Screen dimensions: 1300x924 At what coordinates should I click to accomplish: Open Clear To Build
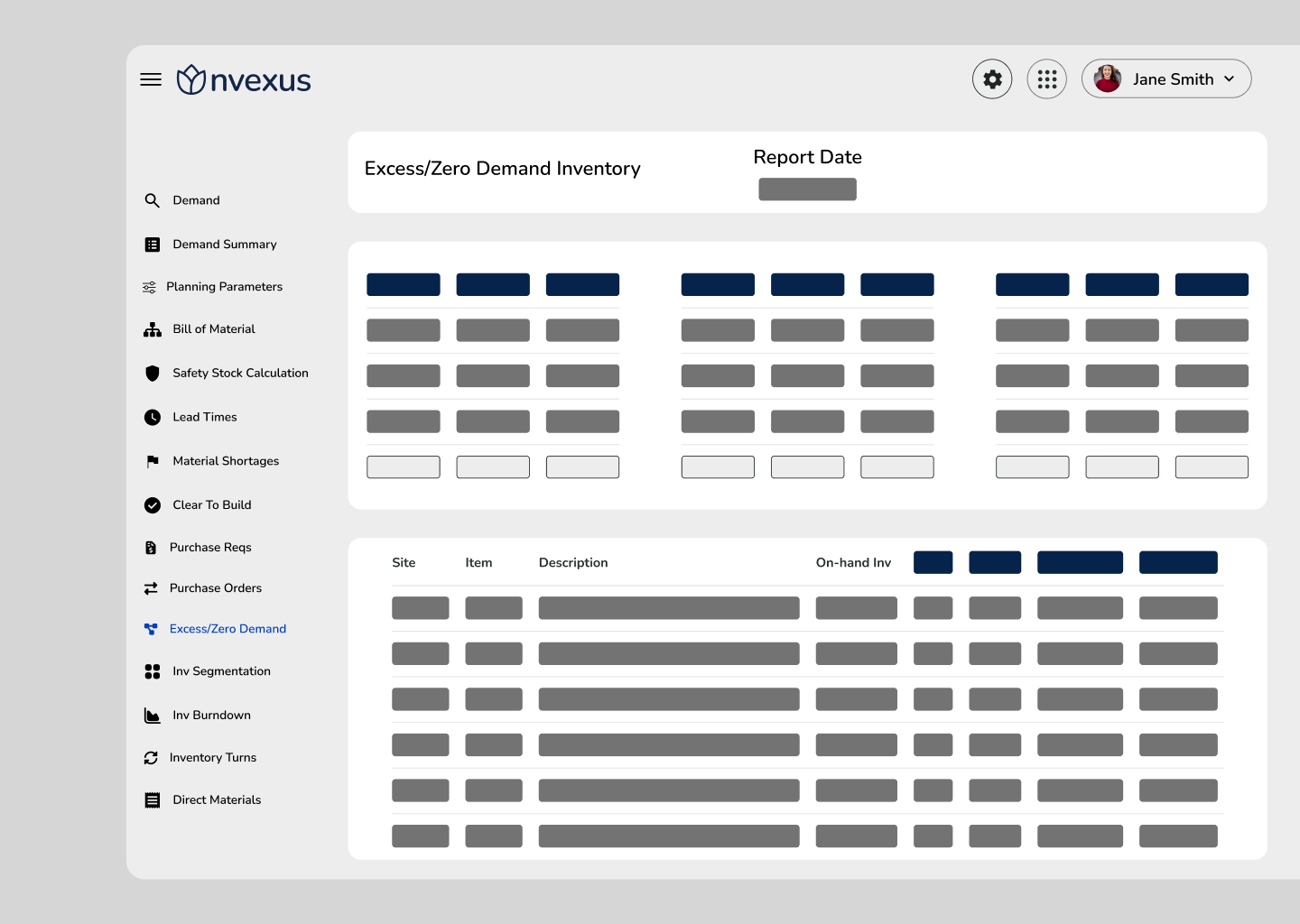(212, 505)
